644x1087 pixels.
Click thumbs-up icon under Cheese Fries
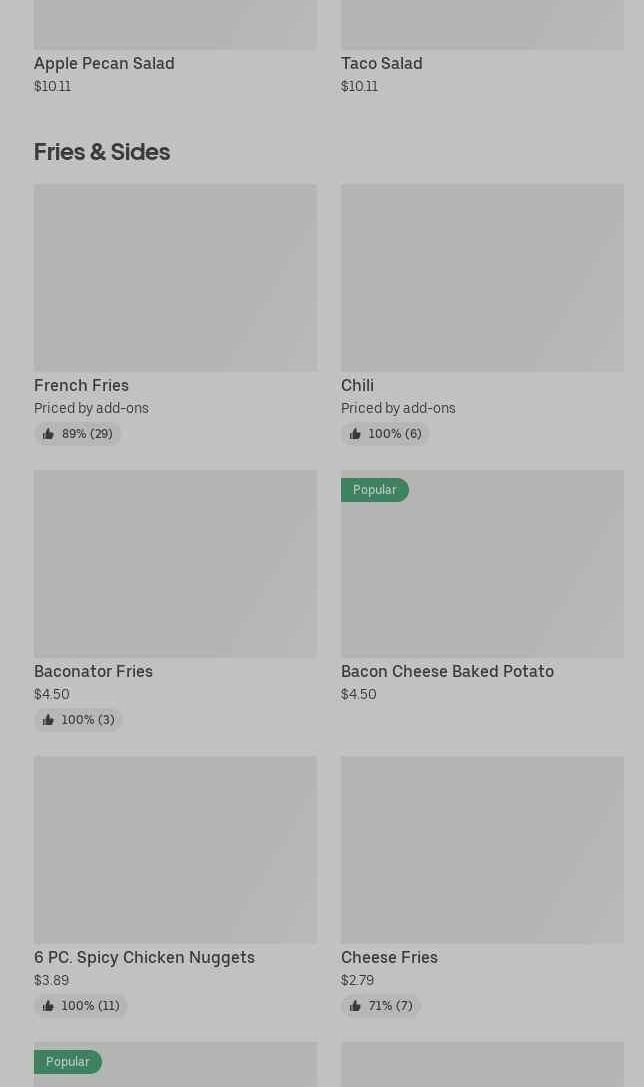click(355, 1006)
